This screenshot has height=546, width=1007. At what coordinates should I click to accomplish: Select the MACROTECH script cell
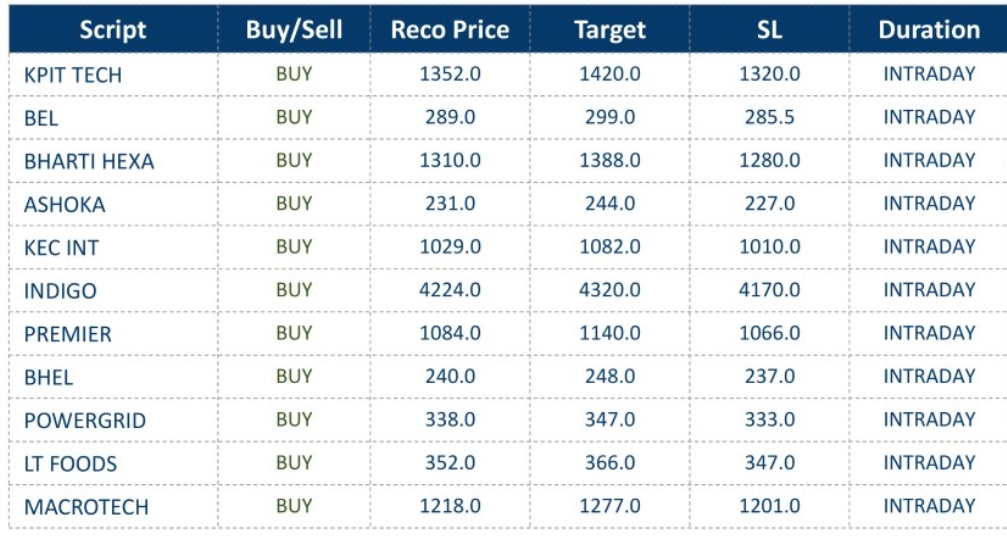(x=86, y=507)
